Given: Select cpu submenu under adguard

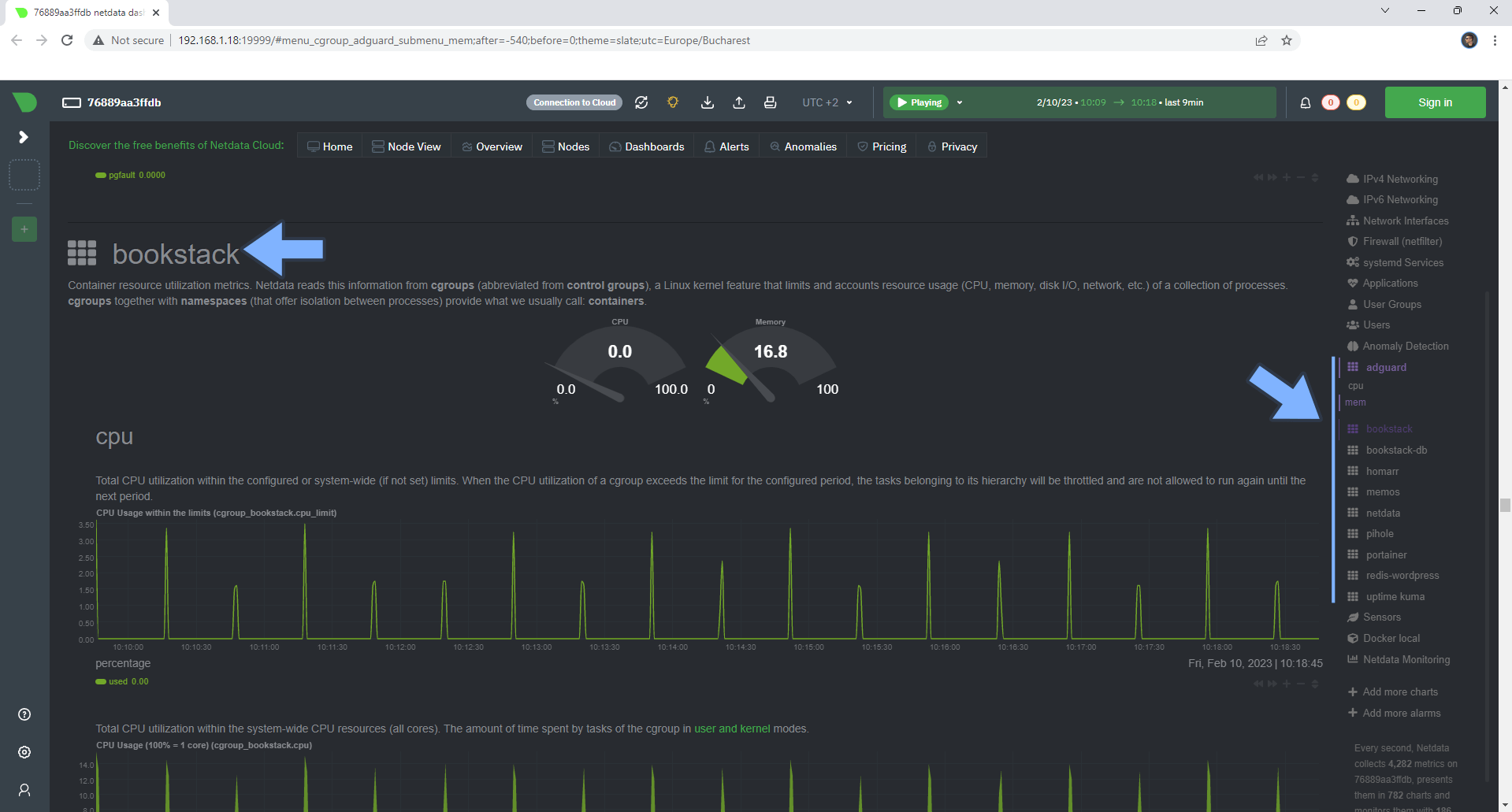Looking at the screenshot, I should click(1356, 386).
